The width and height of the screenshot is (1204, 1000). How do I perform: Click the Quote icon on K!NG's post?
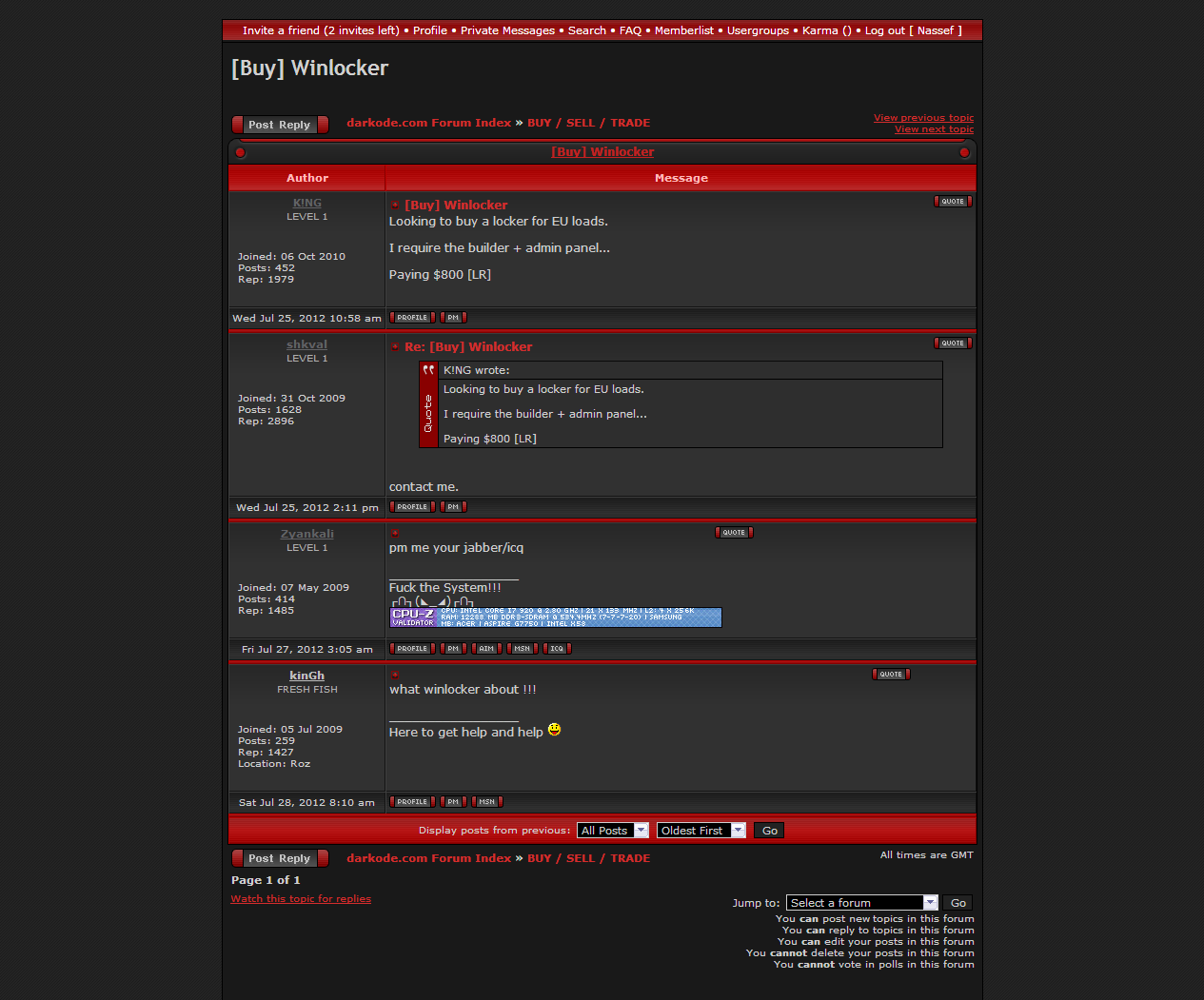[953, 202]
